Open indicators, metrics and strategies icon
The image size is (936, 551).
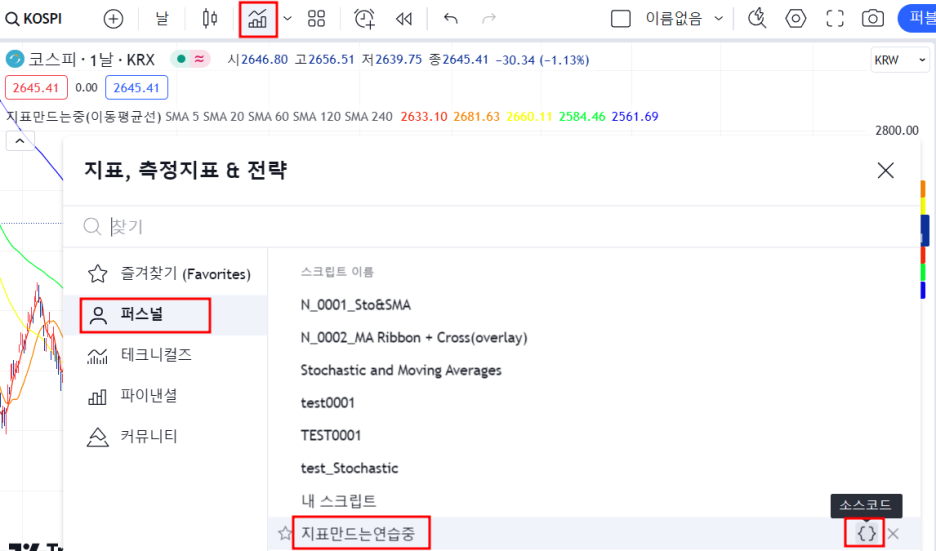click(x=257, y=20)
